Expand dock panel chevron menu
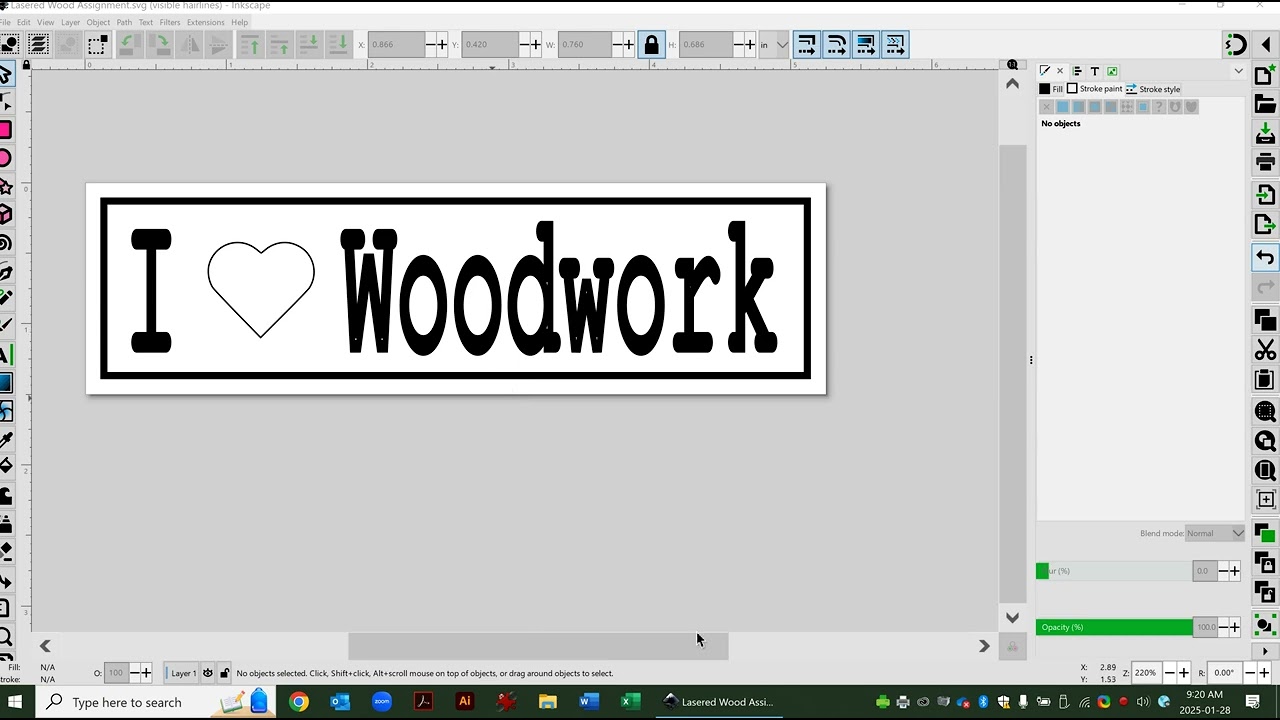 pyautogui.click(x=1238, y=71)
